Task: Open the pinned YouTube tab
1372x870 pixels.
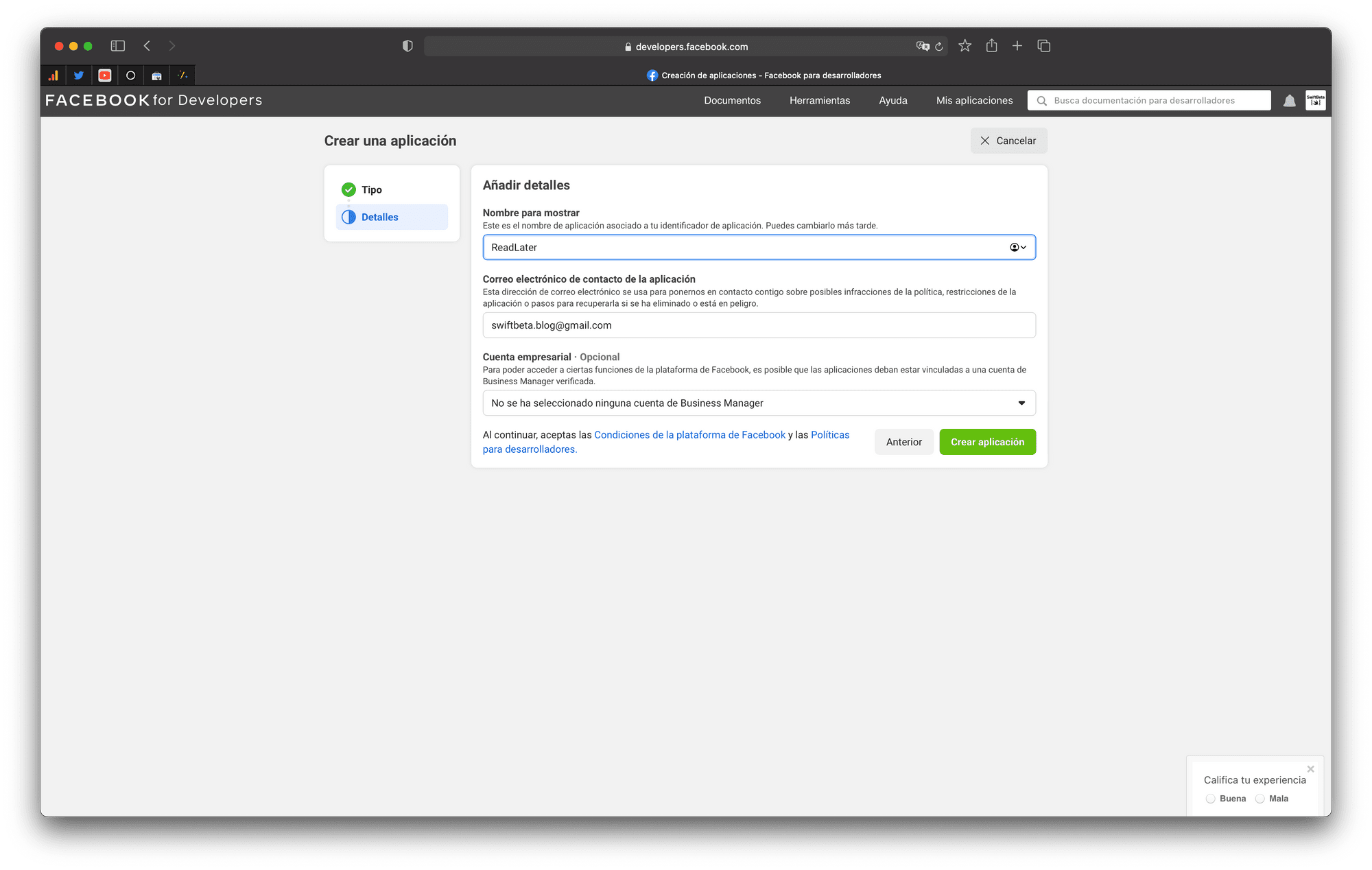Action: [105, 75]
